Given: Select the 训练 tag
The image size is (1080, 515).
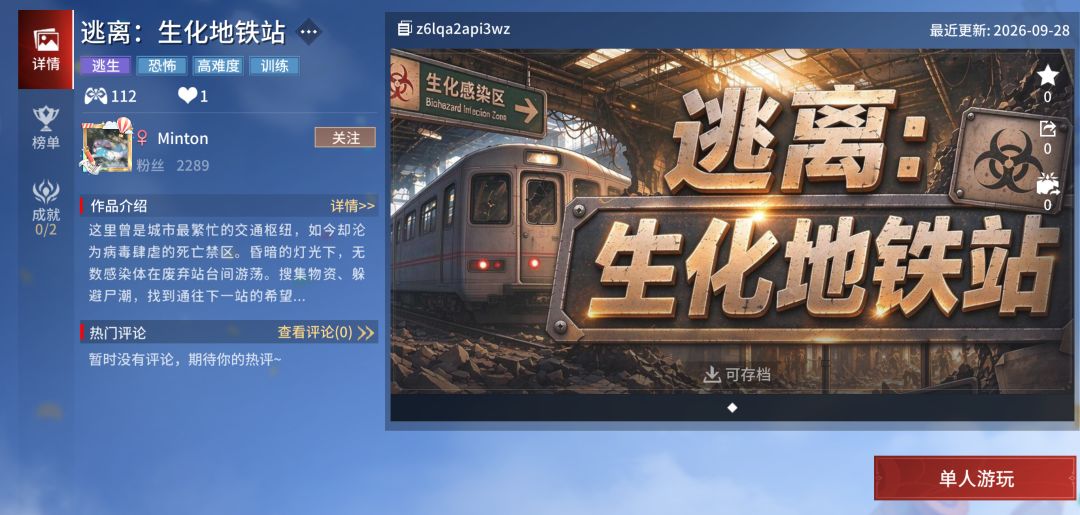Looking at the screenshot, I should pos(274,66).
